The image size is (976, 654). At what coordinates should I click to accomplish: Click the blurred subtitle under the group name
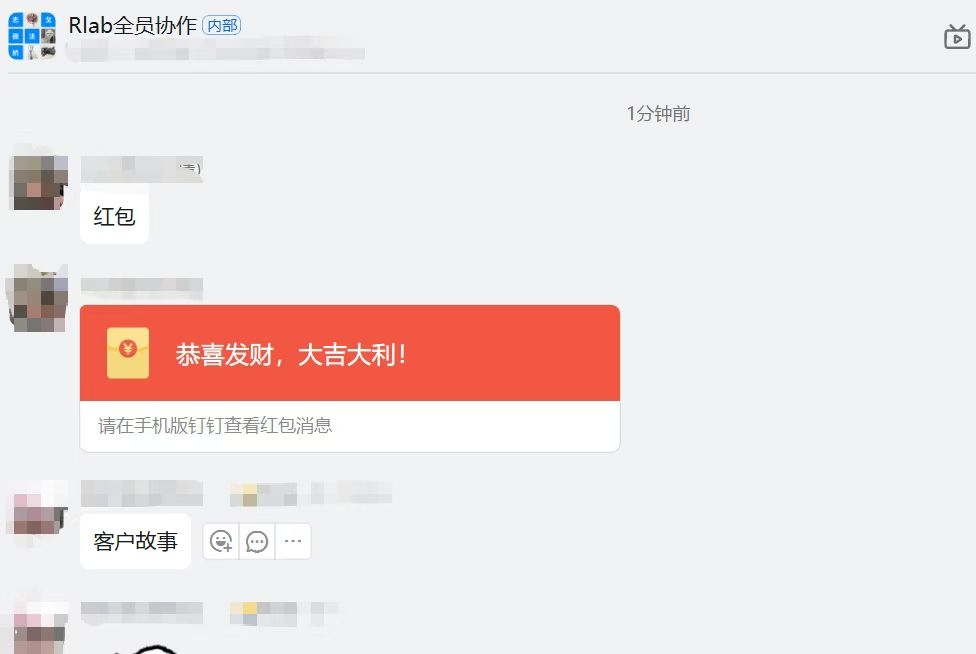215,49
